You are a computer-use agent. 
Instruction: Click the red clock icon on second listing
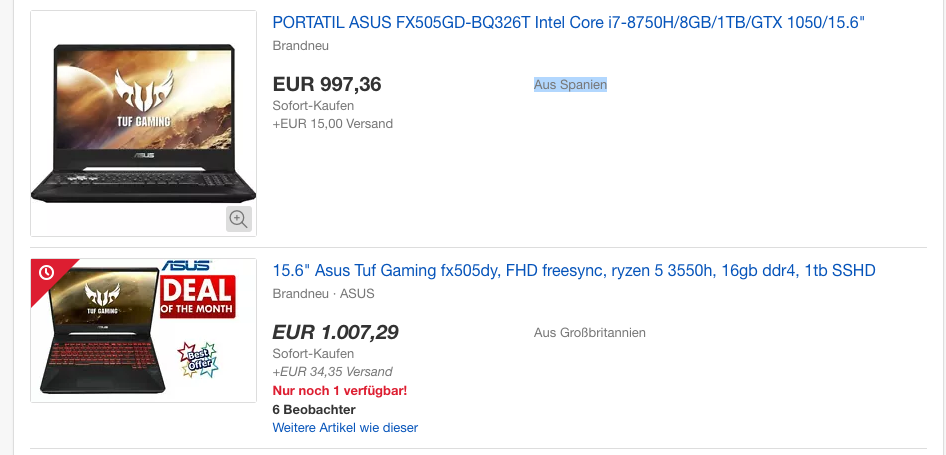(47, 272)
